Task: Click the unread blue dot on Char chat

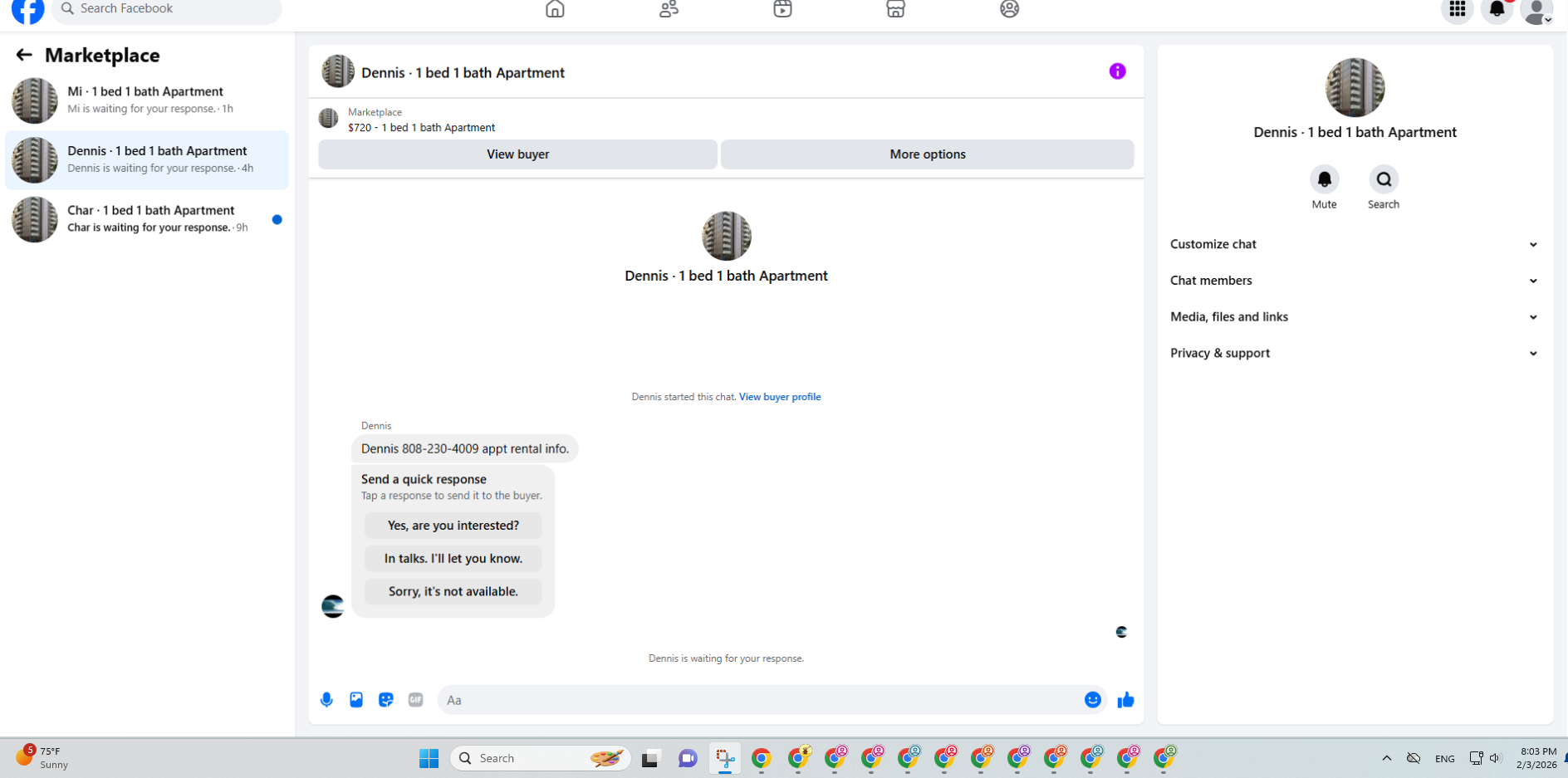Action: pos(277,220)
